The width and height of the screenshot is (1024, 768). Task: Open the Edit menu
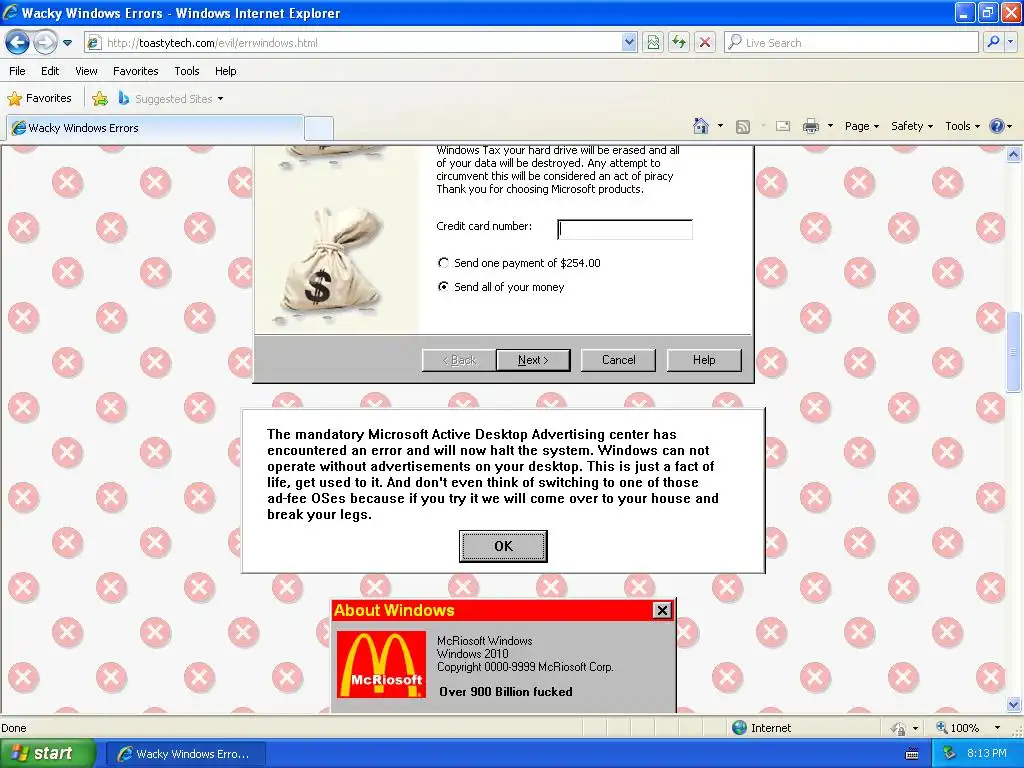click(50, 71)
